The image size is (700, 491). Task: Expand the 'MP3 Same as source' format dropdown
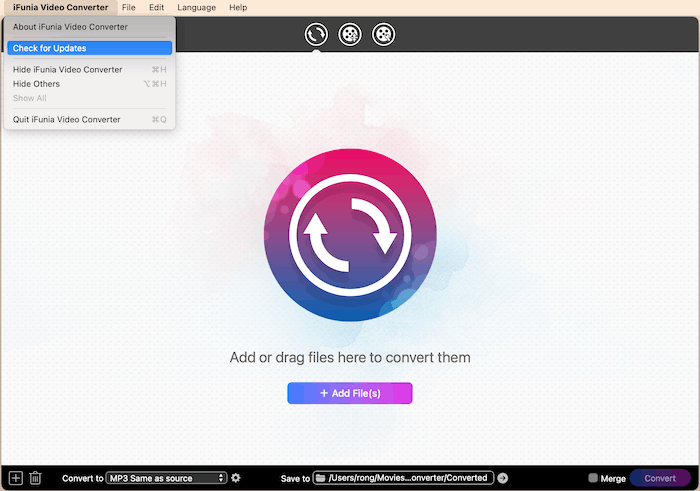167,478
